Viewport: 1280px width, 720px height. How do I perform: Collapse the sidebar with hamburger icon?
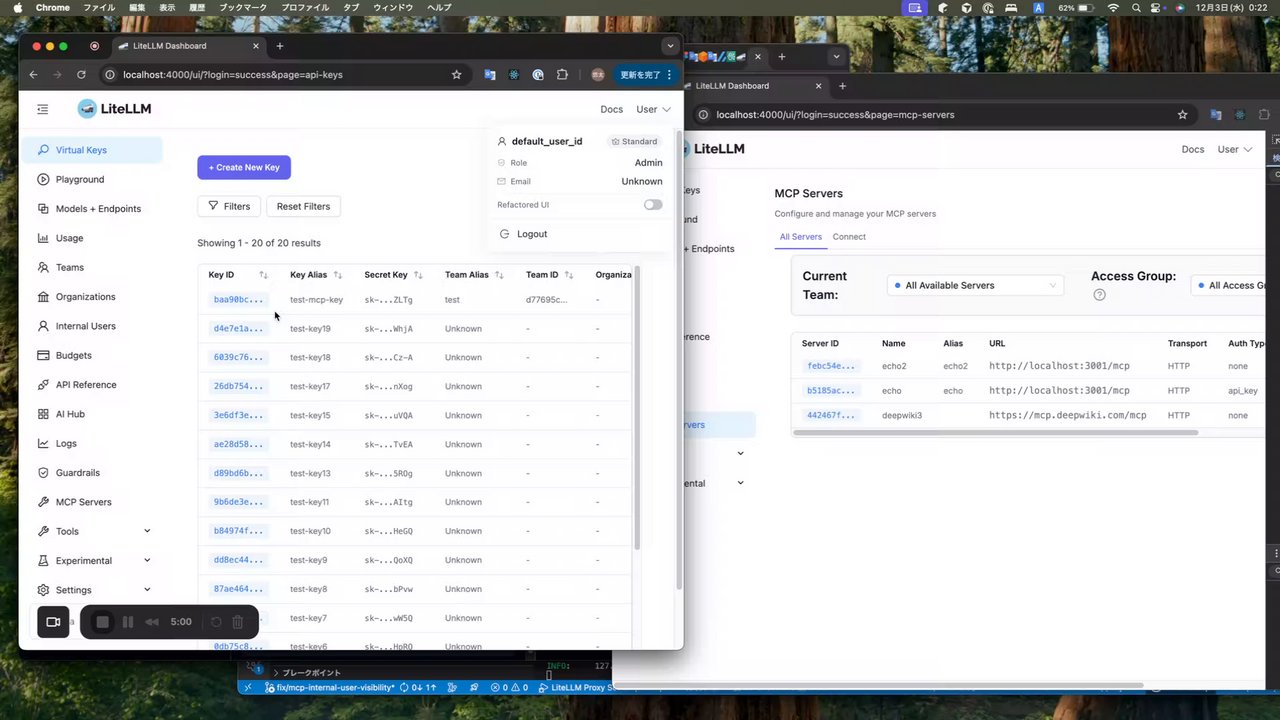[43, 109]
